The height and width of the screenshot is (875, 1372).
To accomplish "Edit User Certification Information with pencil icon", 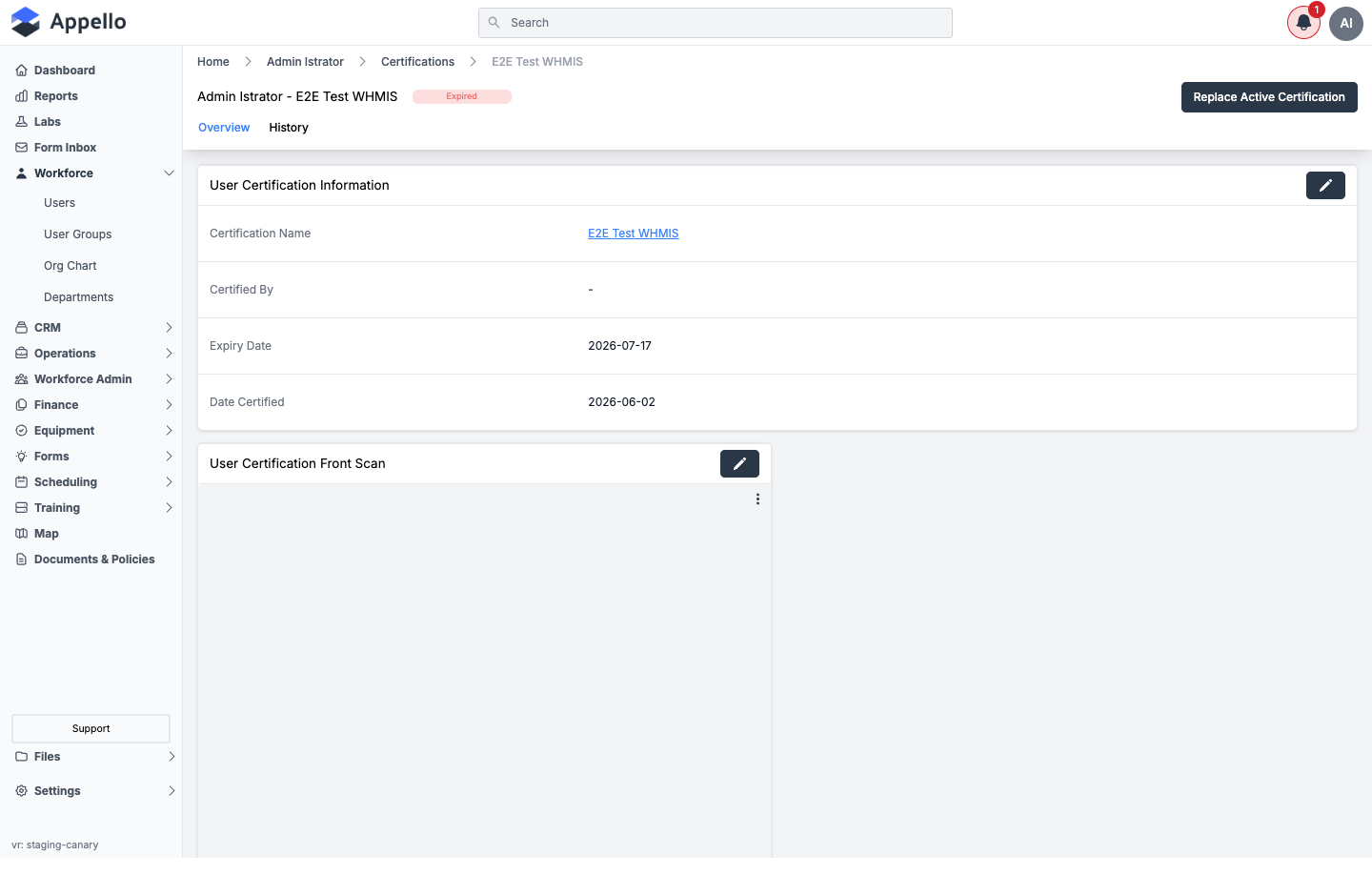I will [1325, 186].
